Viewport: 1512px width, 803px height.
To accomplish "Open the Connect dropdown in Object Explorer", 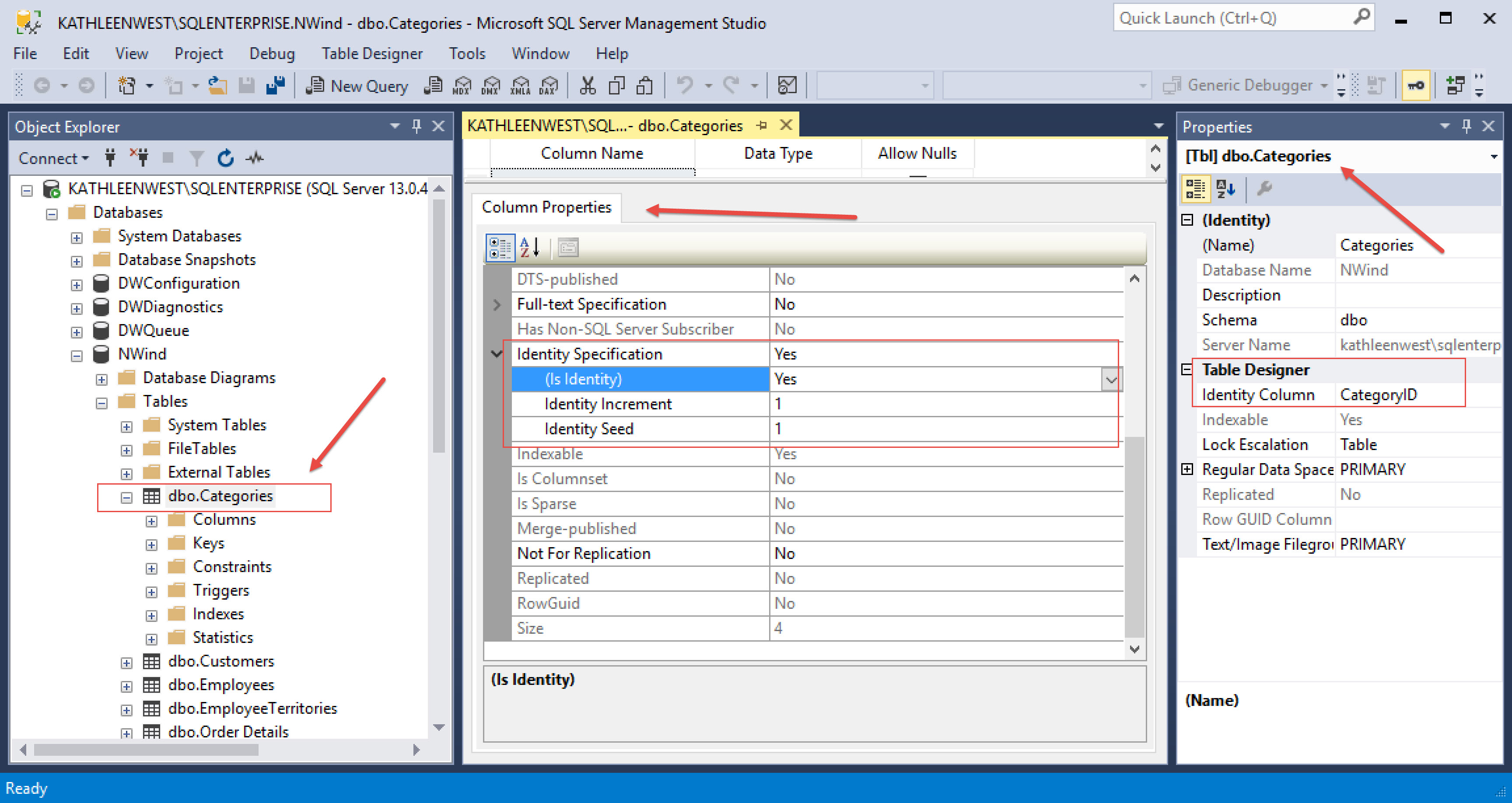I will 54,158.
